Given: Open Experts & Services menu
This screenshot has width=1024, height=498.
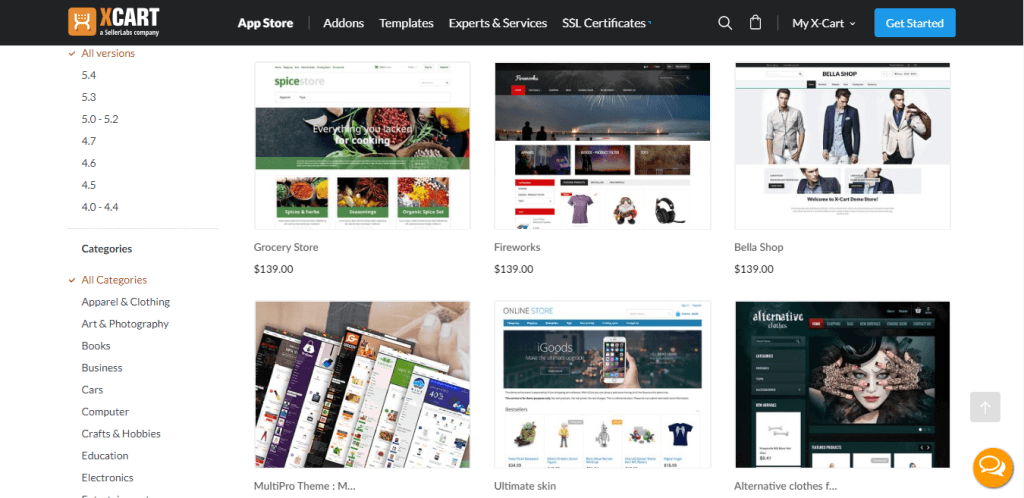Looking at the screenshot, I should coord(498,23).
